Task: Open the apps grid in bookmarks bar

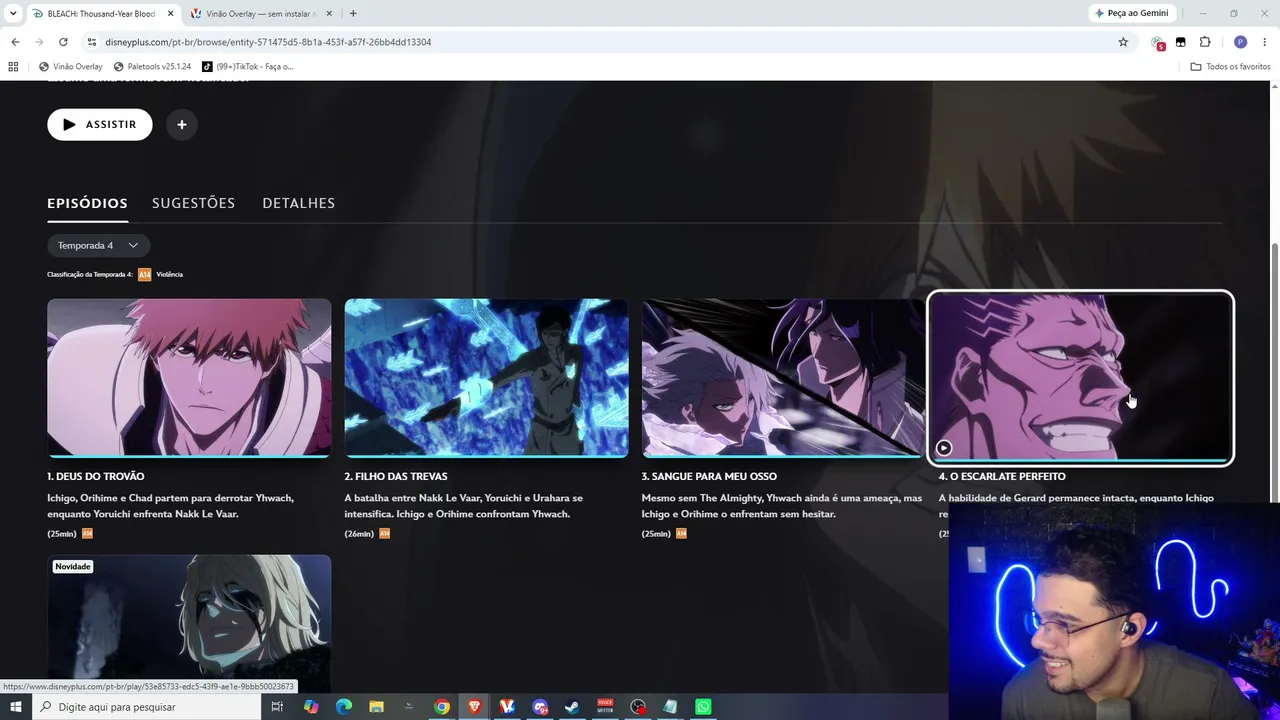Action: 13,67
